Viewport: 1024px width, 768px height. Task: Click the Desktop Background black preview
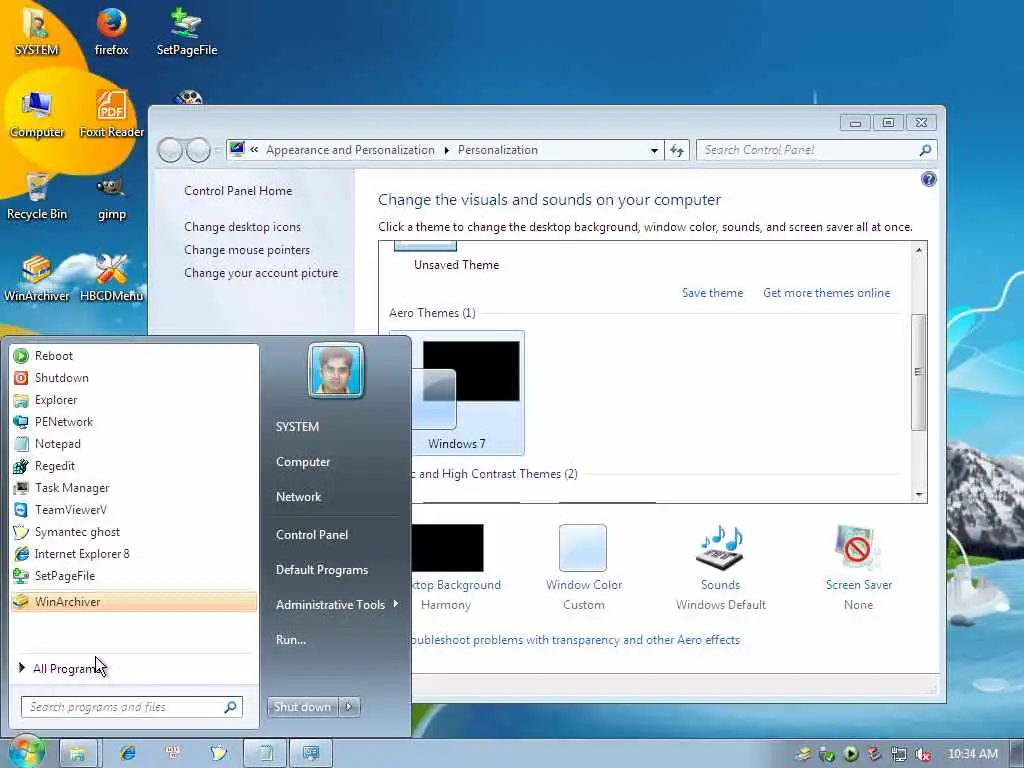[x=448, y=547]
